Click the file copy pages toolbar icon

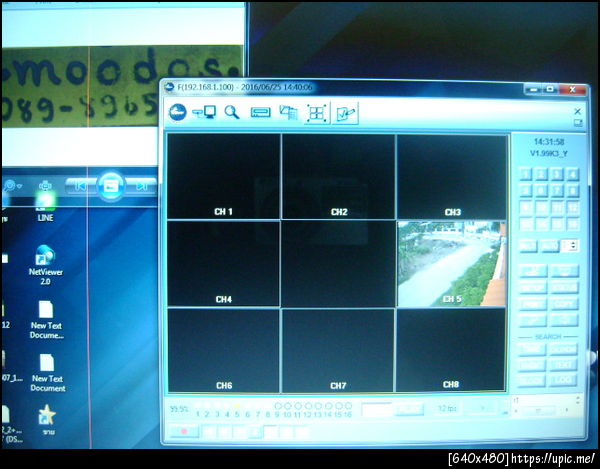pos(288,112)
